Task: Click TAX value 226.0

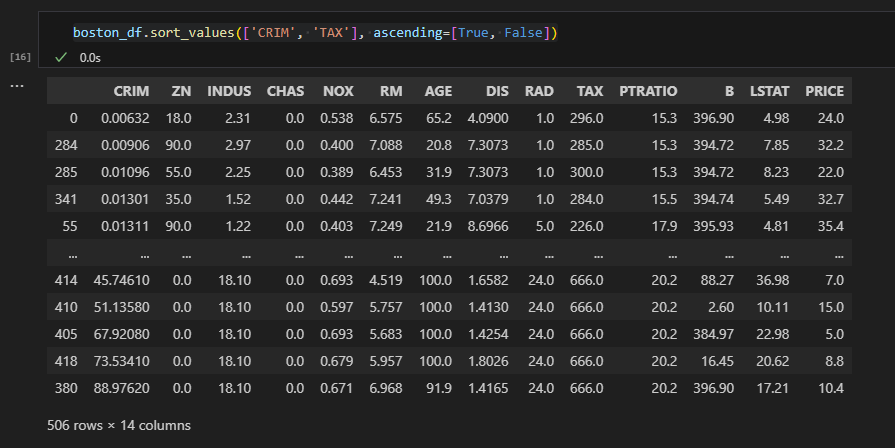Action: coord(587,227)
